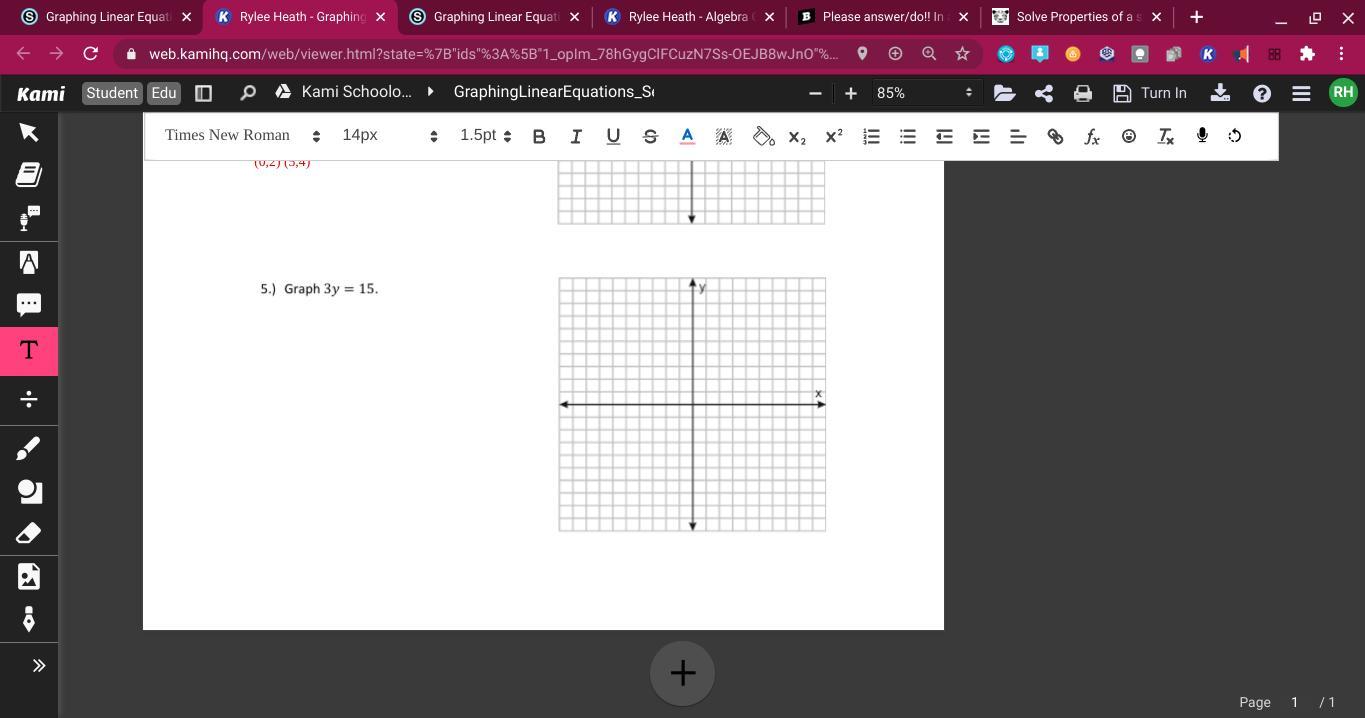The height and width of the screenshot is (718, 1365).
Task: Click the Print icon in top bar
Action: click(x=1082, y=93)
